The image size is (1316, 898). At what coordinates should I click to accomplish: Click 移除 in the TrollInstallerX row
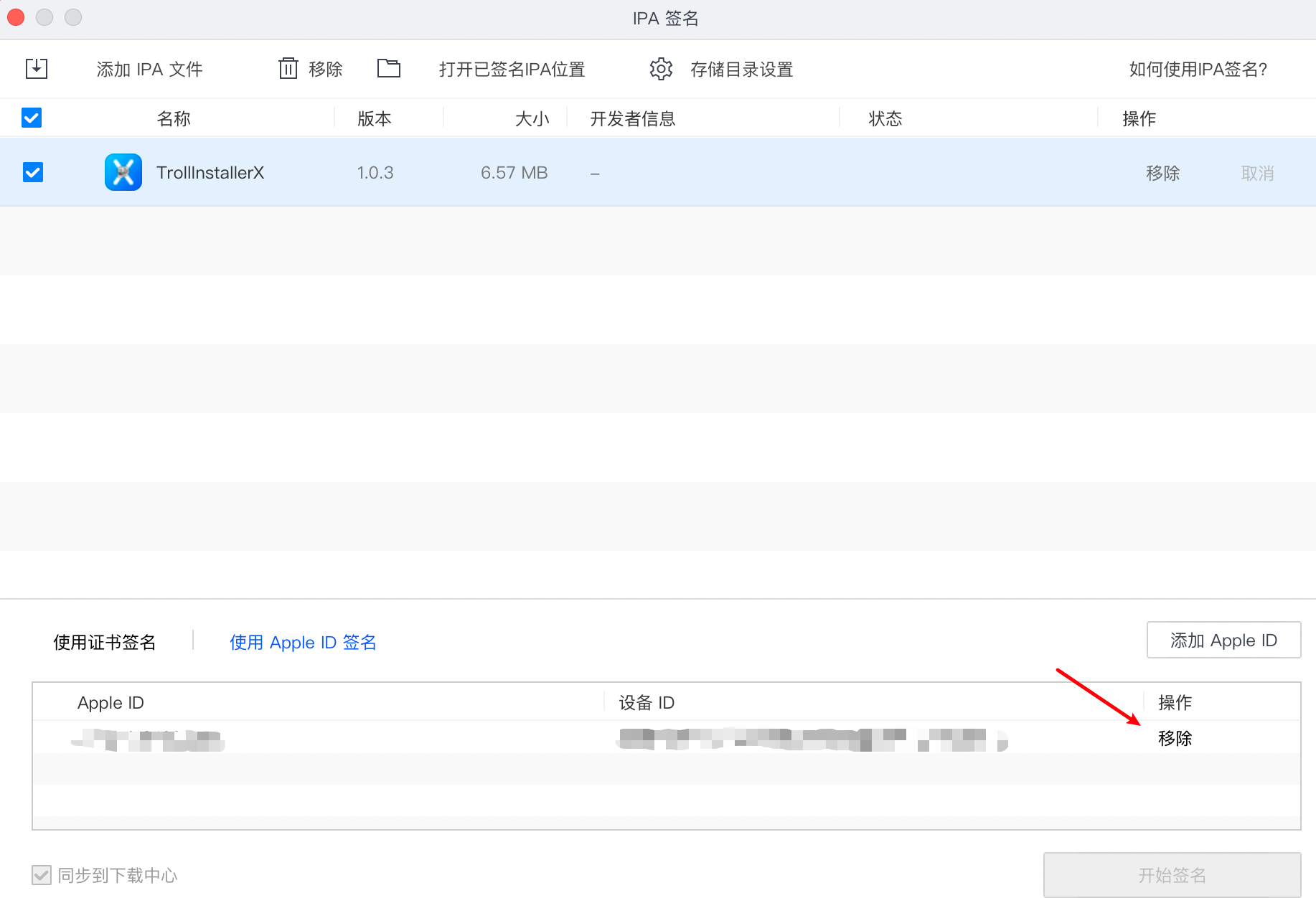[1163, 173]
